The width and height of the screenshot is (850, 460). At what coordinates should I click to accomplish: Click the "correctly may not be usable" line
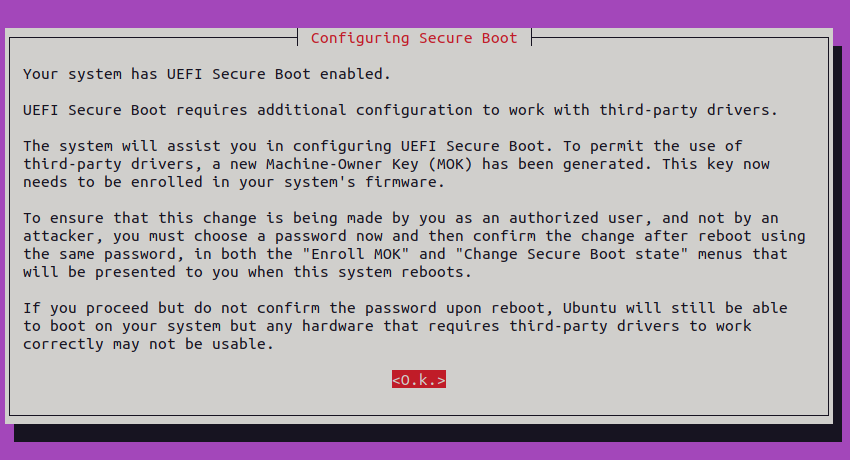[147, 344]
